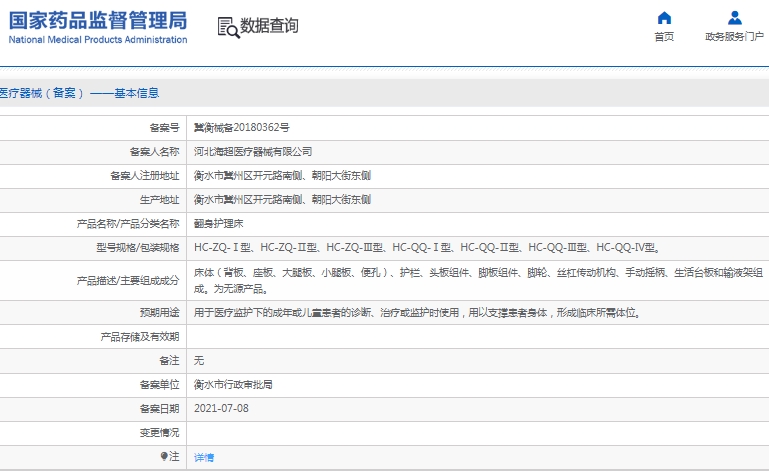This screenshot has width=769, height=475.
Task: Click the 生产地址 field label
Action: [x=159, y=200]
